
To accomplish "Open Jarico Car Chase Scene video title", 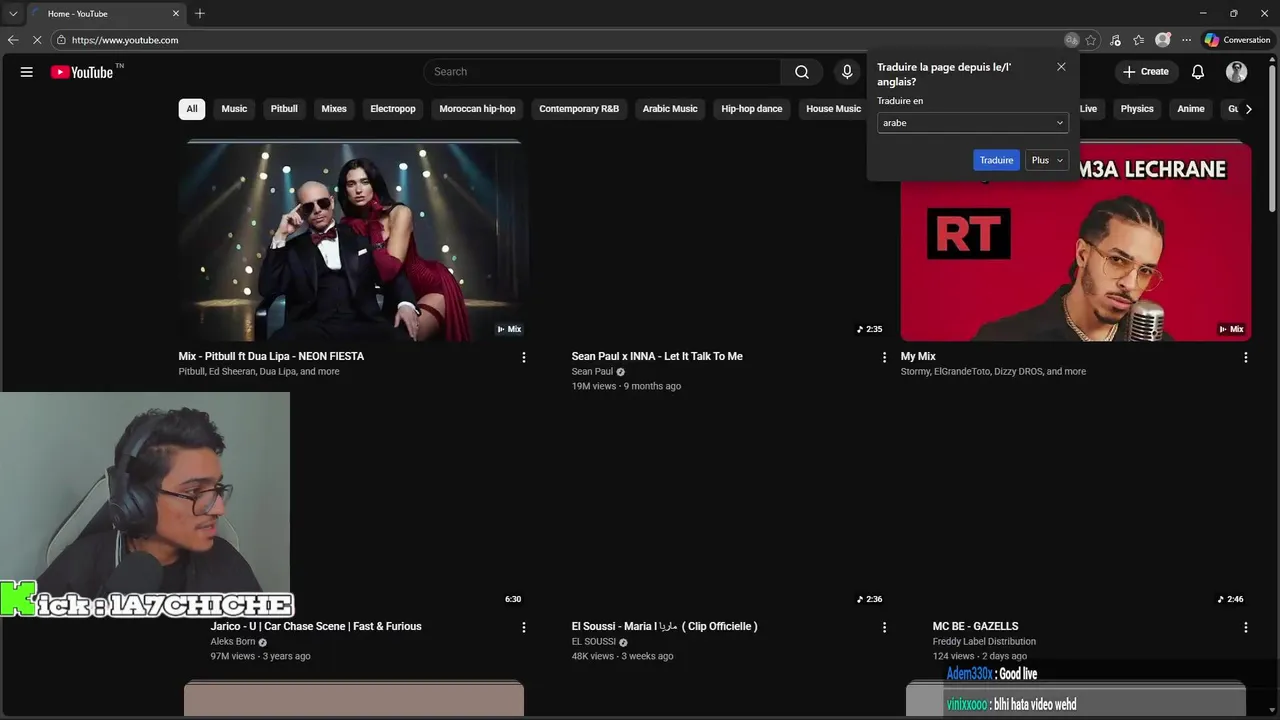I will click(316, 626).
